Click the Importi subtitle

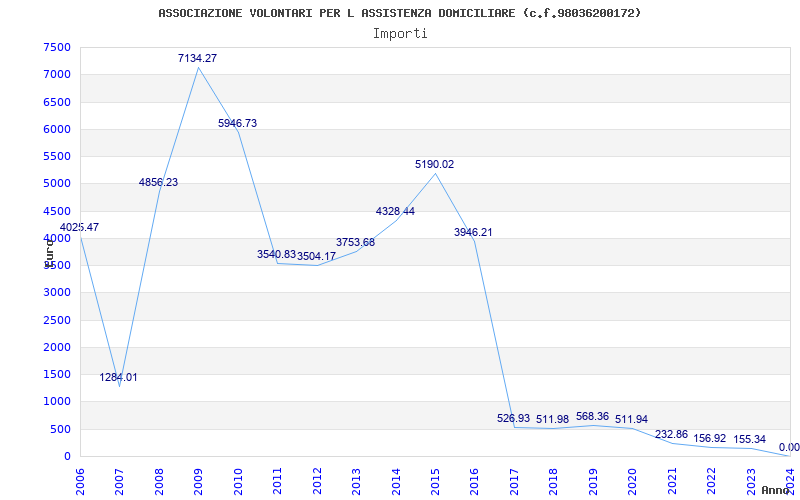[x=400, y=34]
